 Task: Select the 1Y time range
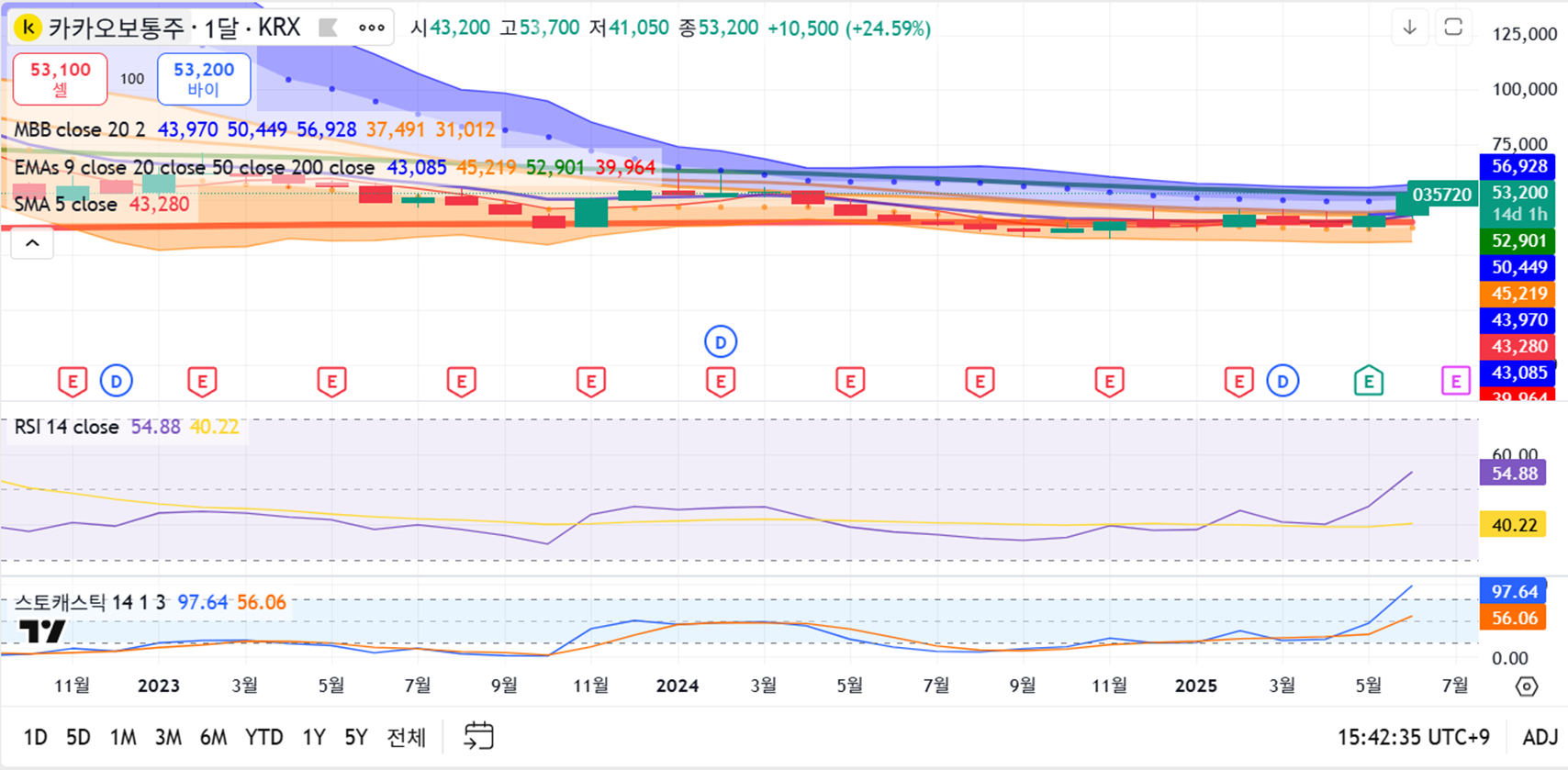314,737
